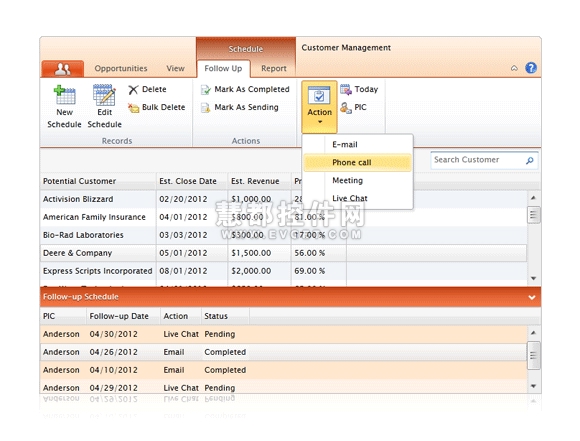
Task: Collapse the Follow-up Schedule panel chevron
Action: pos(532,297)
